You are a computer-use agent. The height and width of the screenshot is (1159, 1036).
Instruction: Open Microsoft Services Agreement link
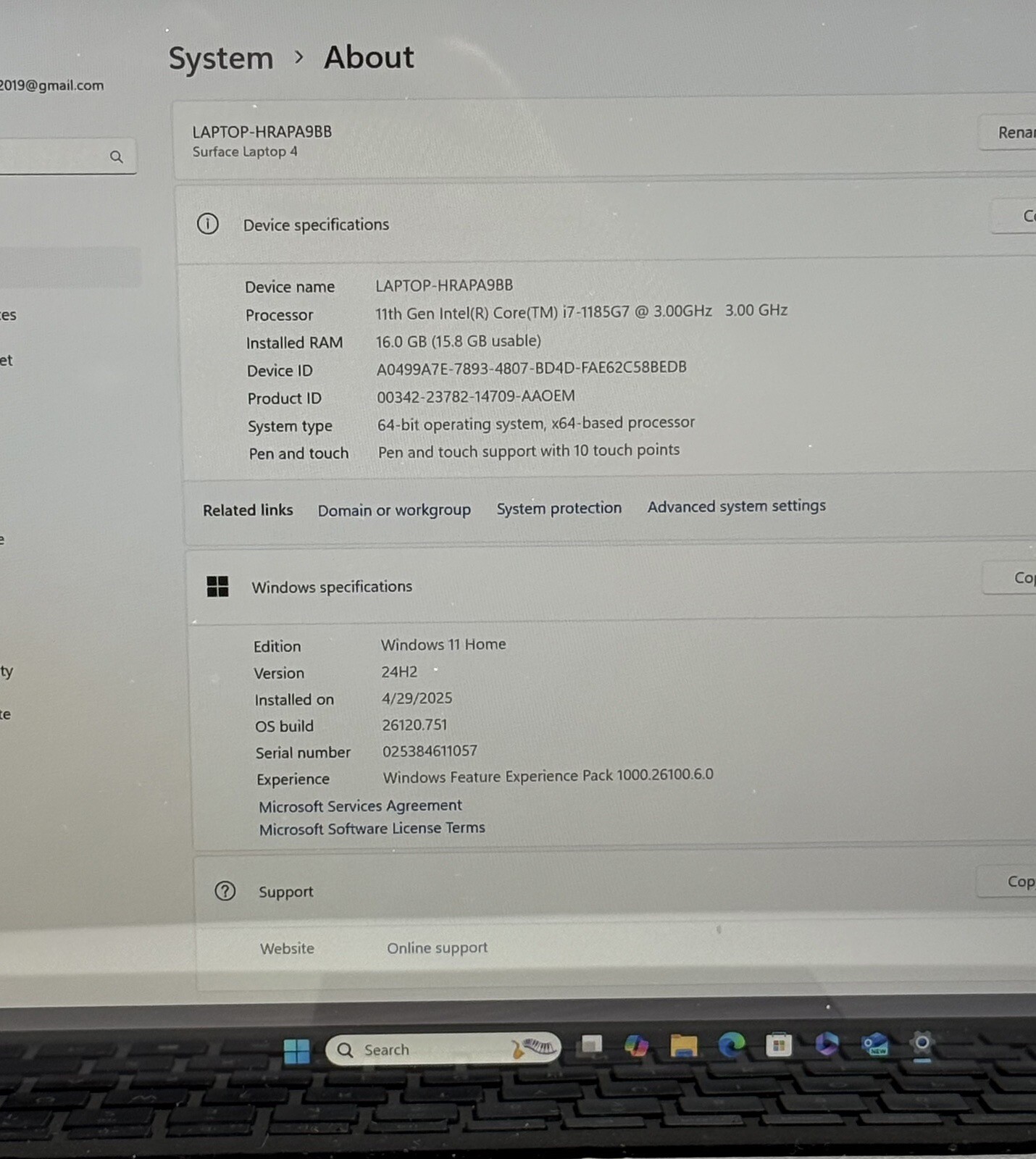point(360,806)
